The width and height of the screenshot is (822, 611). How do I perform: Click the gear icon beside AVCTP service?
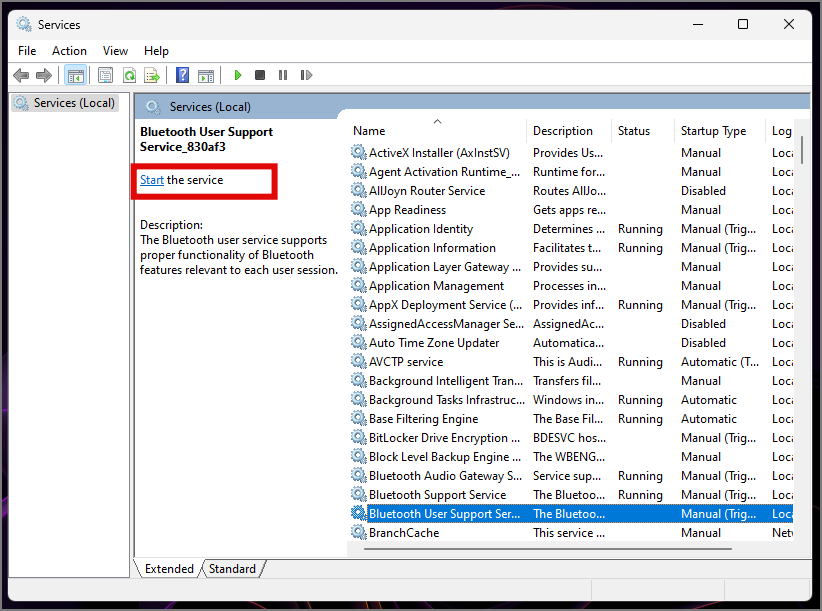[x=359, y=362]
